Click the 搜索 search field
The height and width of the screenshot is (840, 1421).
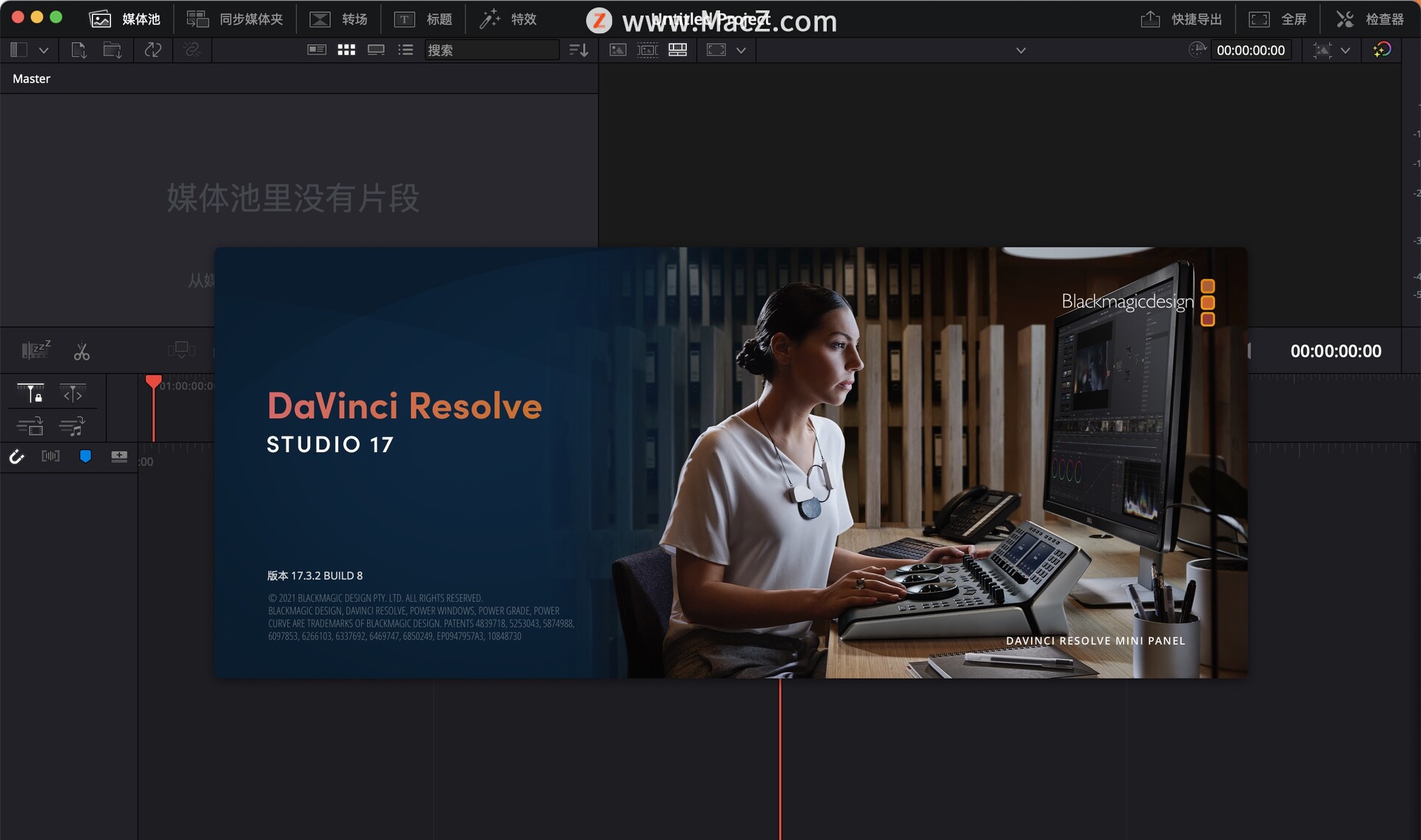click(491, 50)
